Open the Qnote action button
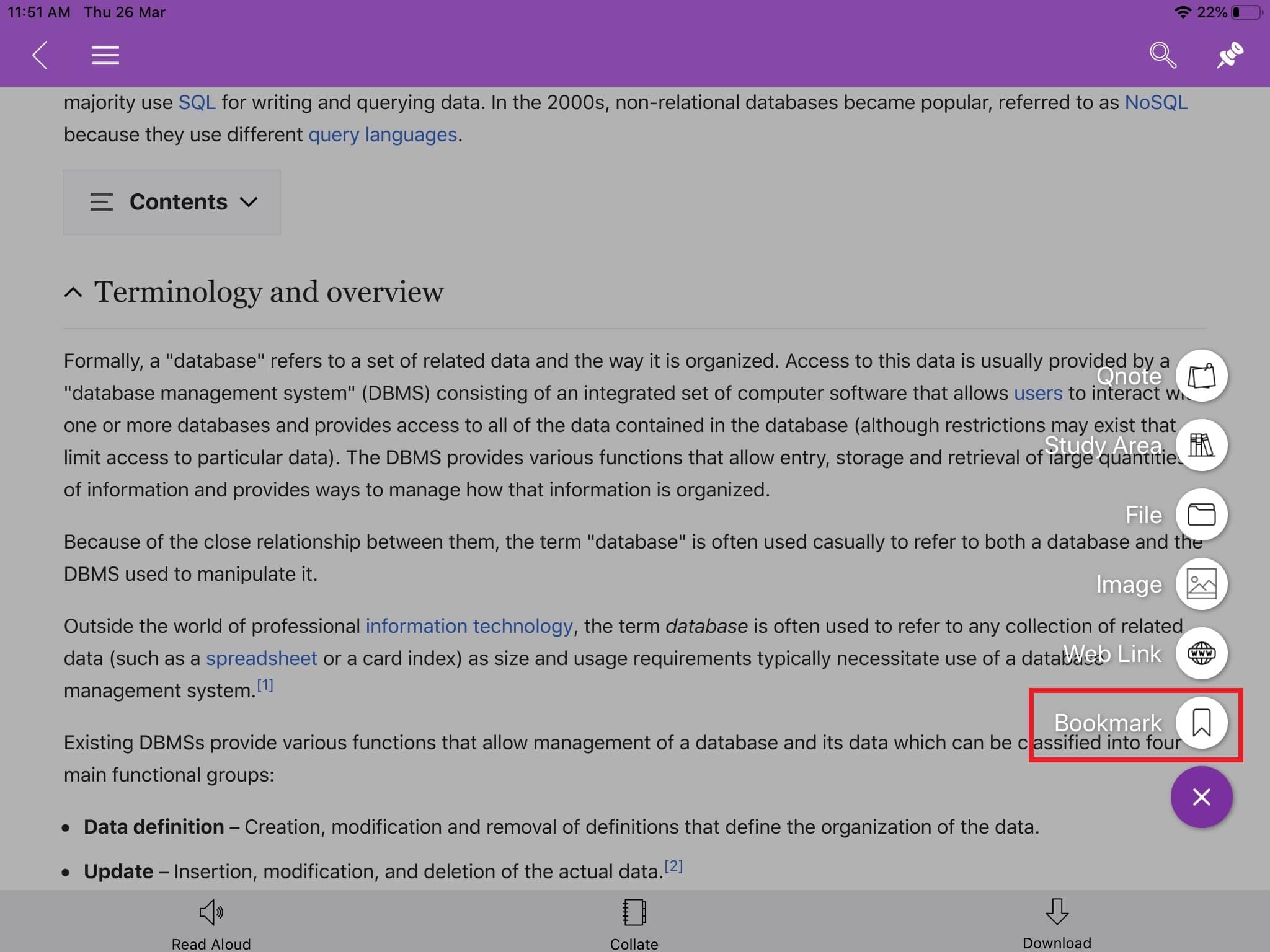 coord(1201,376)
